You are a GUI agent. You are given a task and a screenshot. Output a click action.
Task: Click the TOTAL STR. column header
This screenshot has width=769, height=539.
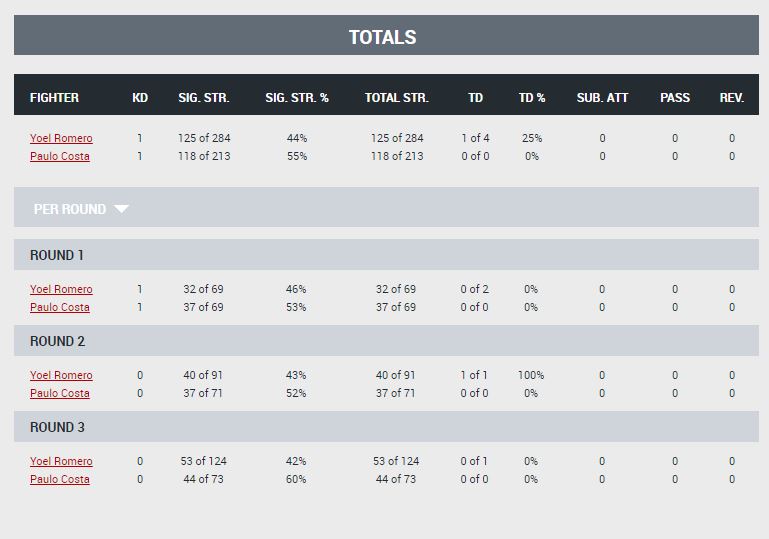point(397,98)
